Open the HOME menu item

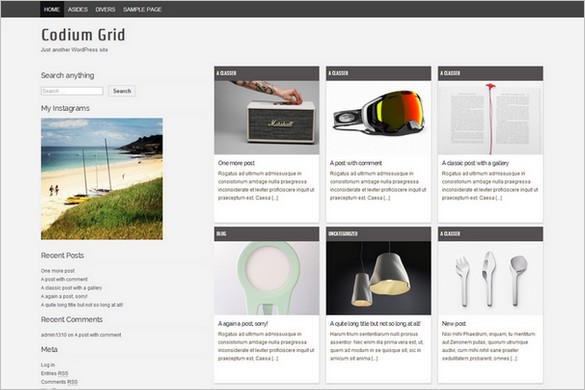coord(52,9)
